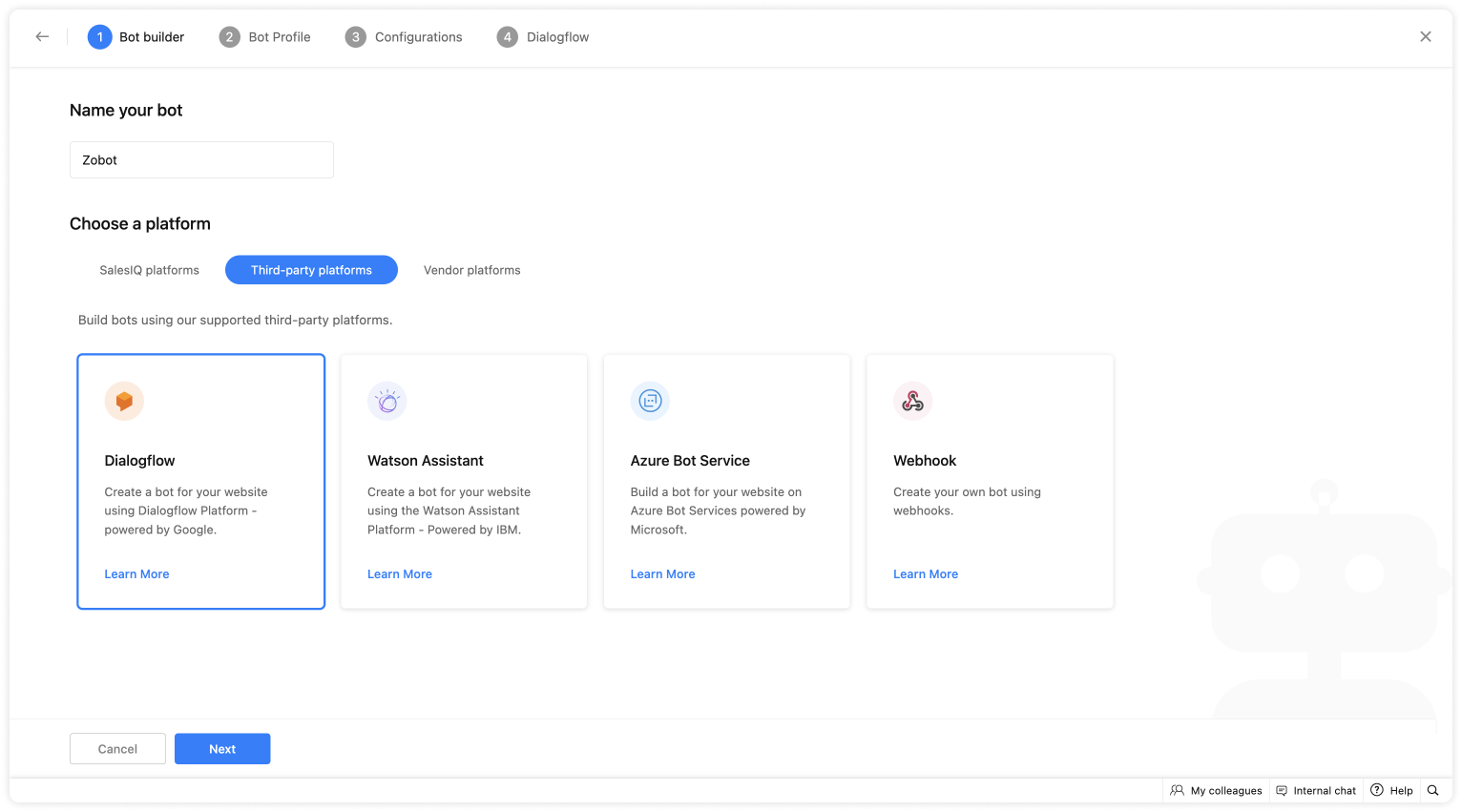Click the Azure Bot Service logo icon
This screenshot has height=812, width=1462.
coord(650,401)
